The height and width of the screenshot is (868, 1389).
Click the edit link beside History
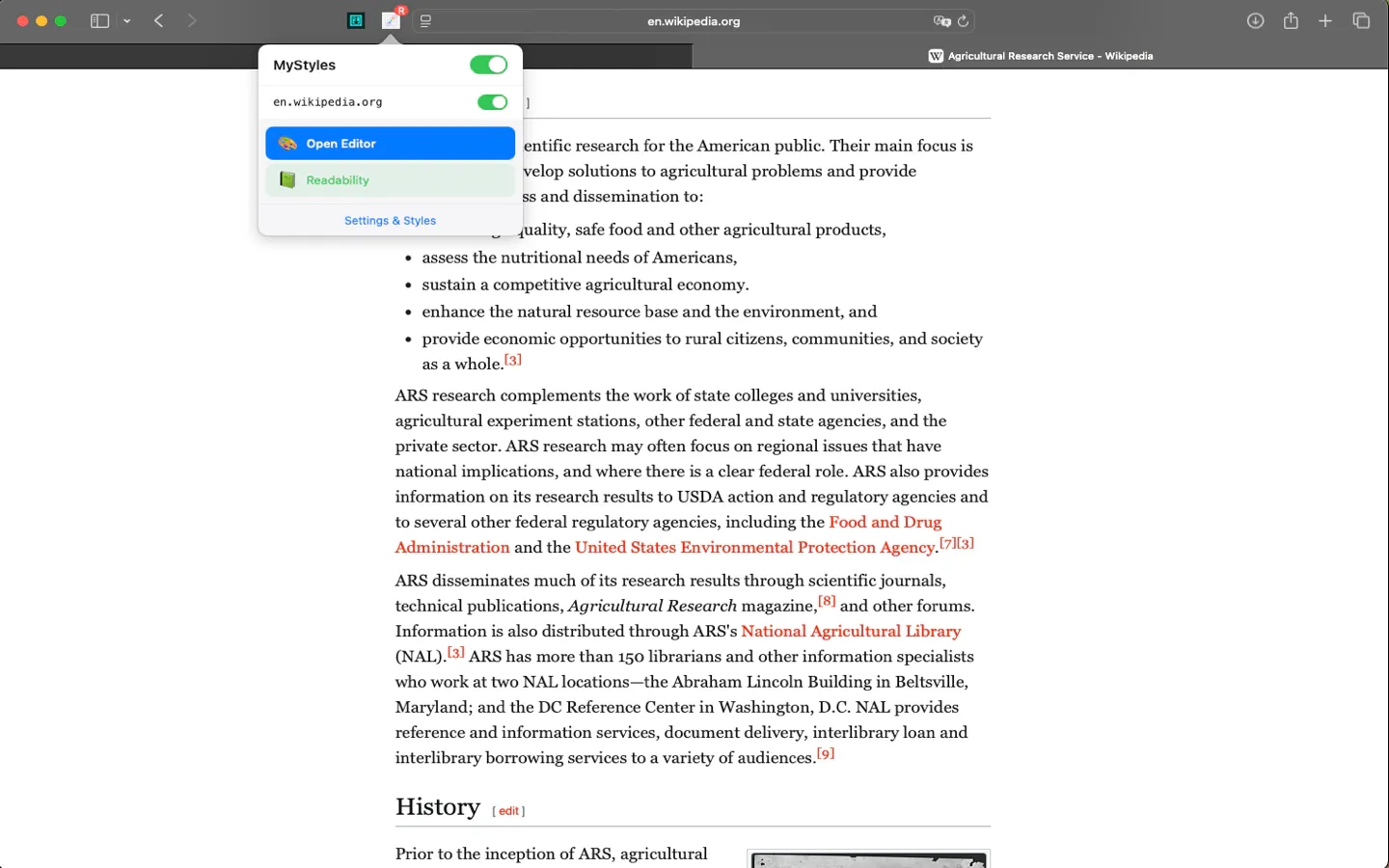pos(508,811)
